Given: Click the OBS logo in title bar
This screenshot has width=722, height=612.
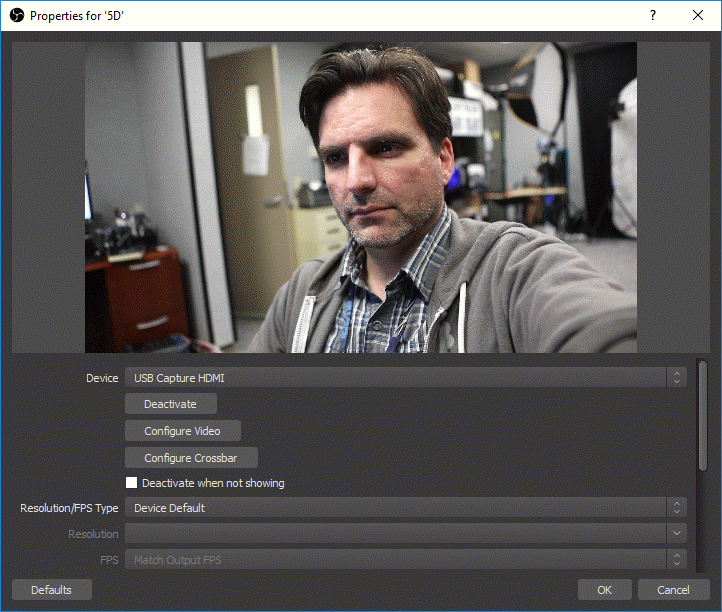Looking at the screenshot, I should pyautogui.click(x=16, y=15).
